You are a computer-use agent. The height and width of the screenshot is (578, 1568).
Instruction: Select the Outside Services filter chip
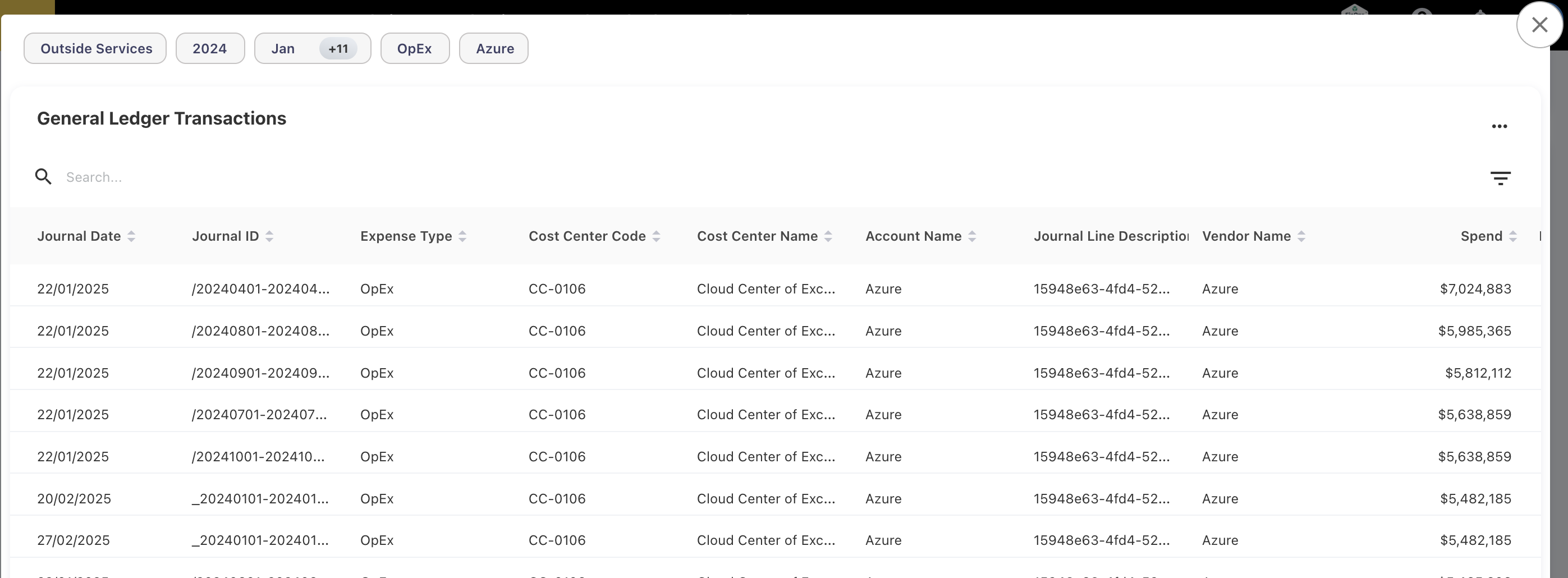[95, 49]
